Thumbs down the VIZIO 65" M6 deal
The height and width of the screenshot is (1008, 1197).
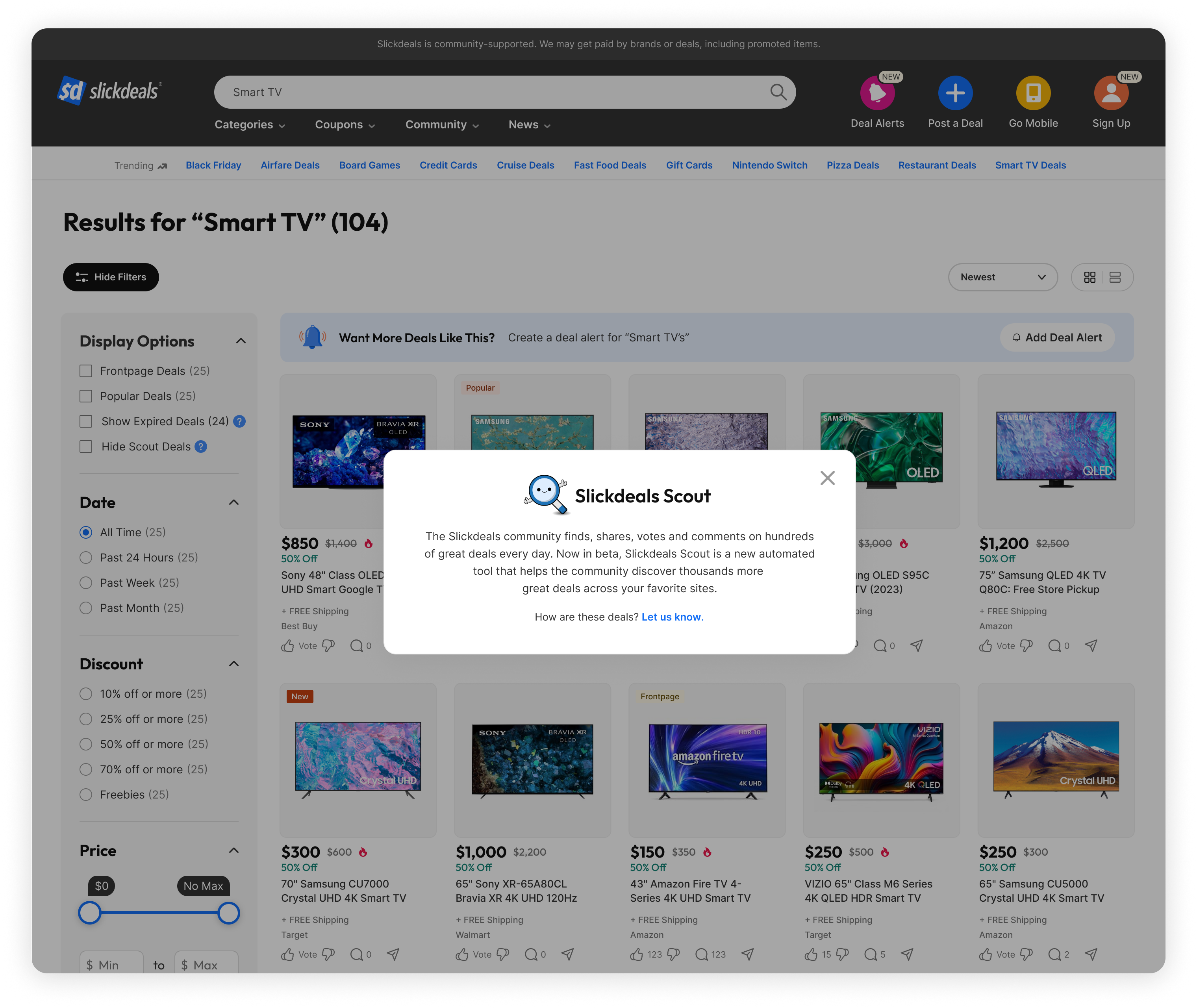point(842,954)
